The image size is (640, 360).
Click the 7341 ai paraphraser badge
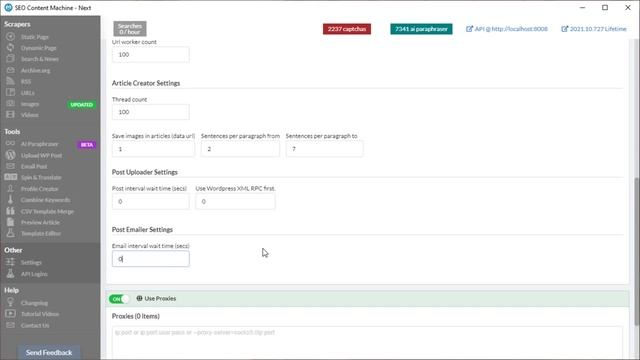click(421, 29)
